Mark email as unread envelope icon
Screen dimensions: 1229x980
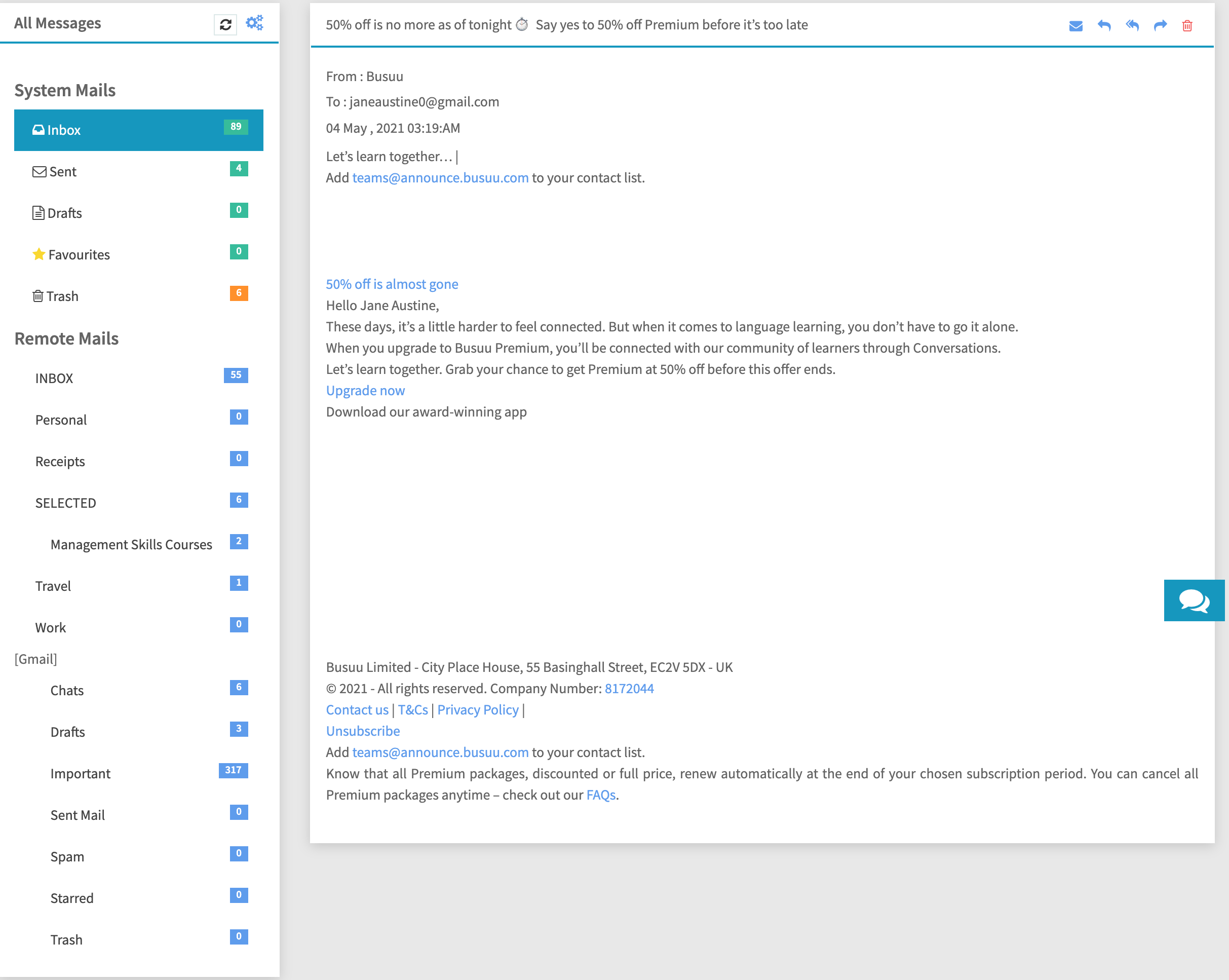tap(1075, 26)
